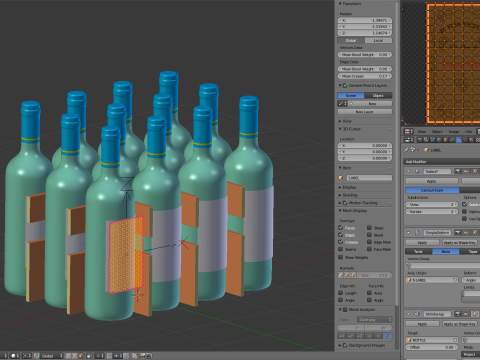Viewport: 480px width, 360px height.
Task: Open the Modifiers wrench tab icon
Action: pos(459,140)
